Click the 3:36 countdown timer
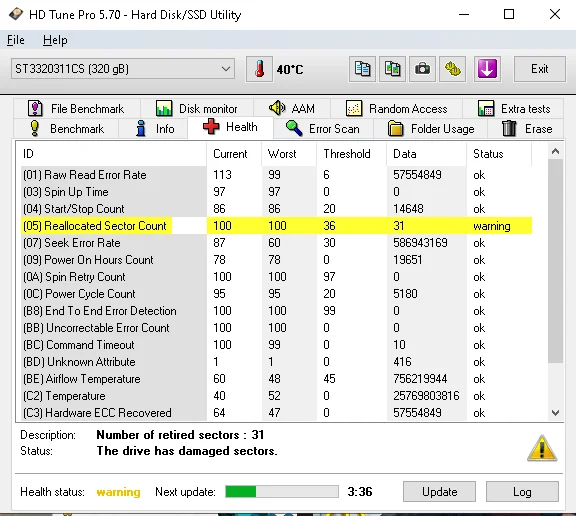The image size is (576, 516). (x=360, y=491)
